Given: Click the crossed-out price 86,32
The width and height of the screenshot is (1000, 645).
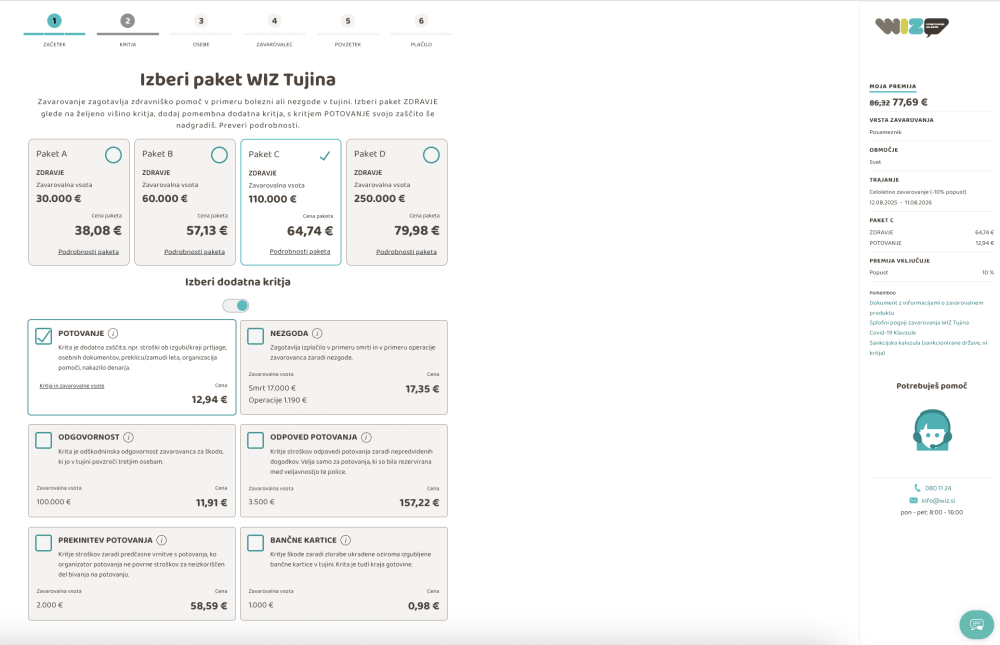Looking at the screenshot, I should point(879,103).
